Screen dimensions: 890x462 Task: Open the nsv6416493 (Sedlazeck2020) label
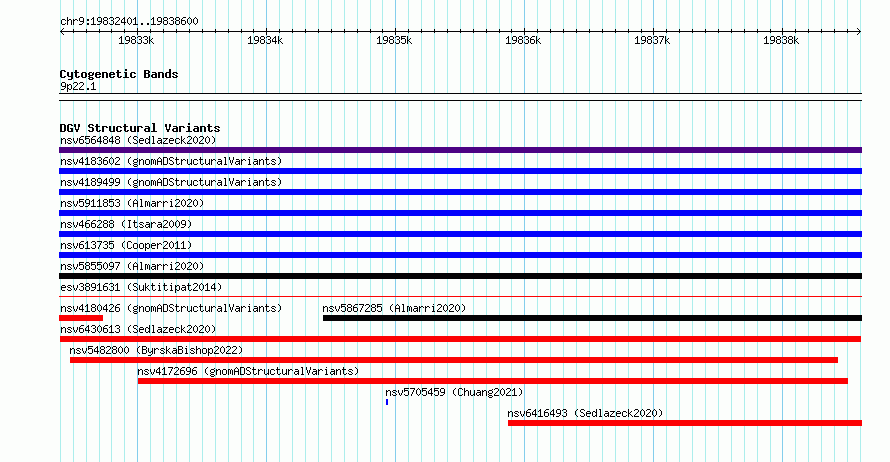pyautogui.click(x=585, y=413)
